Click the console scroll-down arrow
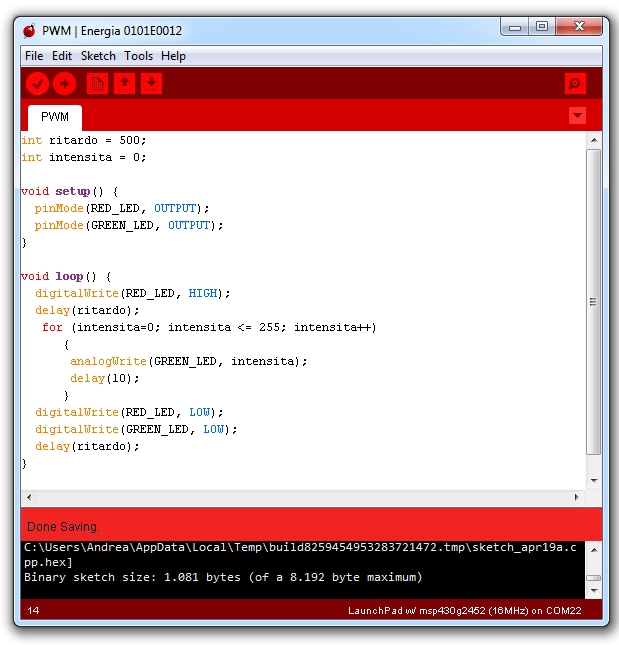This screenshot has height=645, width=619. click(594, 591)
